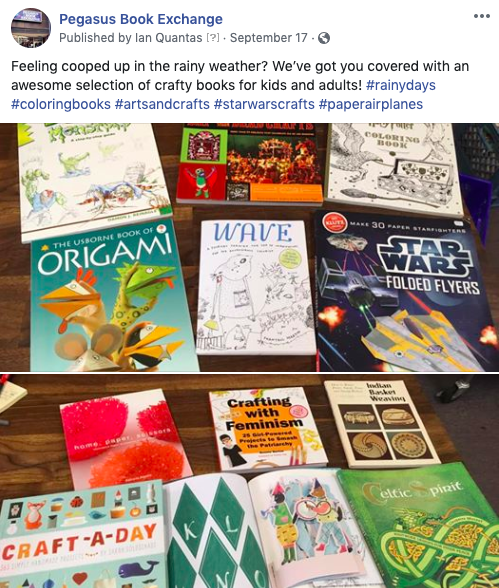Follow the #rainydays hashtag
Image resolution: width=499 pixels, height=588 pixels.
point(400,85)
